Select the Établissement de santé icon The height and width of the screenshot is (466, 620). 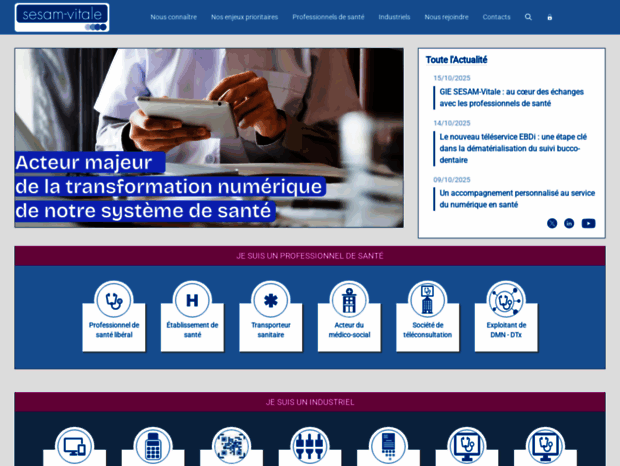(192, 300)
